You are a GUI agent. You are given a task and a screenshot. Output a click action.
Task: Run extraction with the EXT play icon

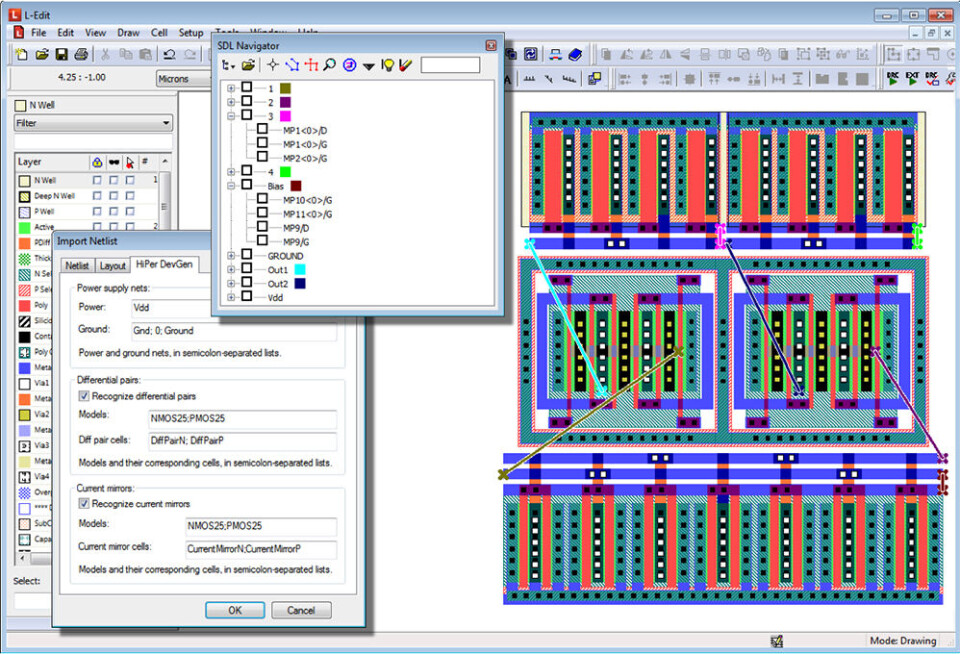click(912, 78)
